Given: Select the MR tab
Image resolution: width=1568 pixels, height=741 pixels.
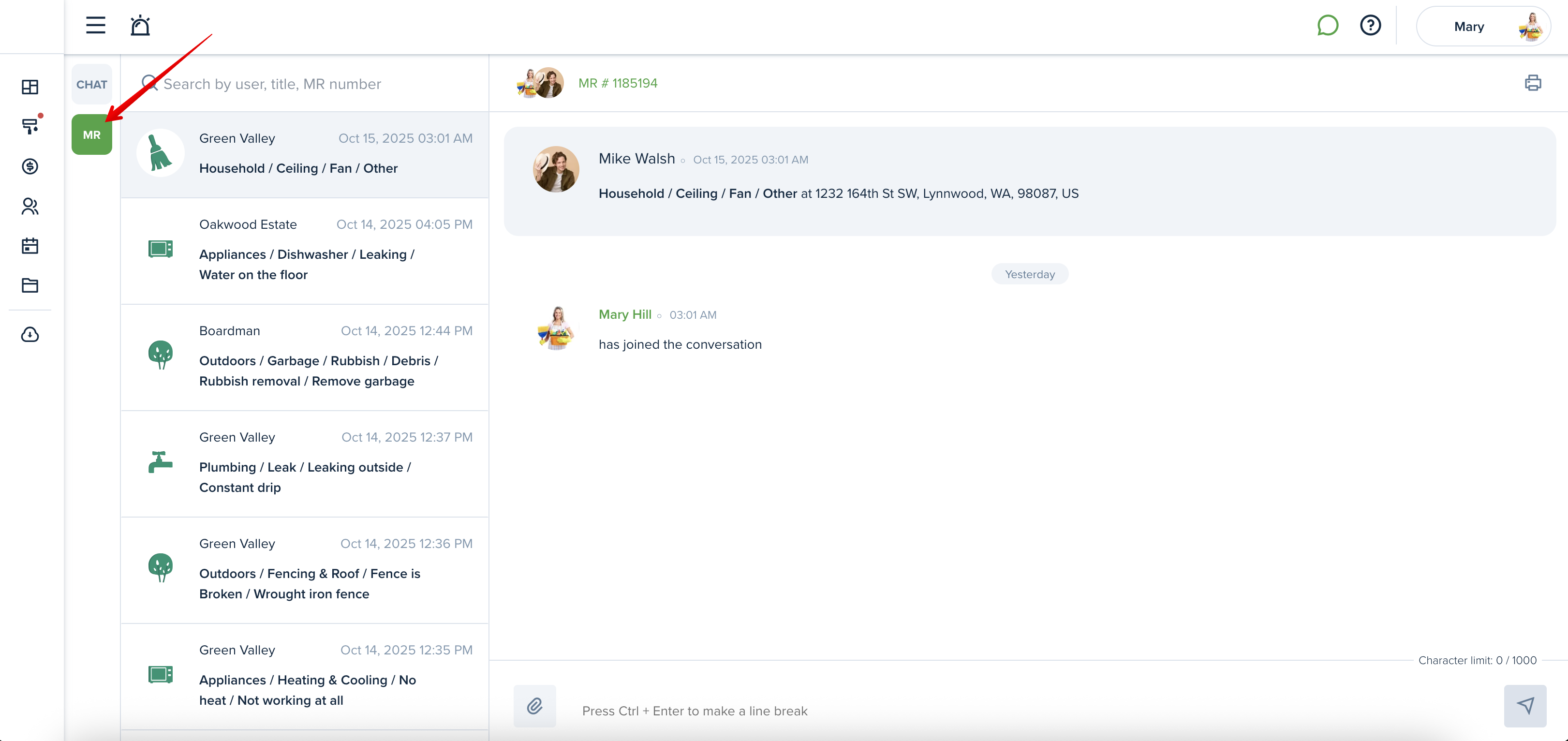Looking at the screenshot, I should (92, 134).
